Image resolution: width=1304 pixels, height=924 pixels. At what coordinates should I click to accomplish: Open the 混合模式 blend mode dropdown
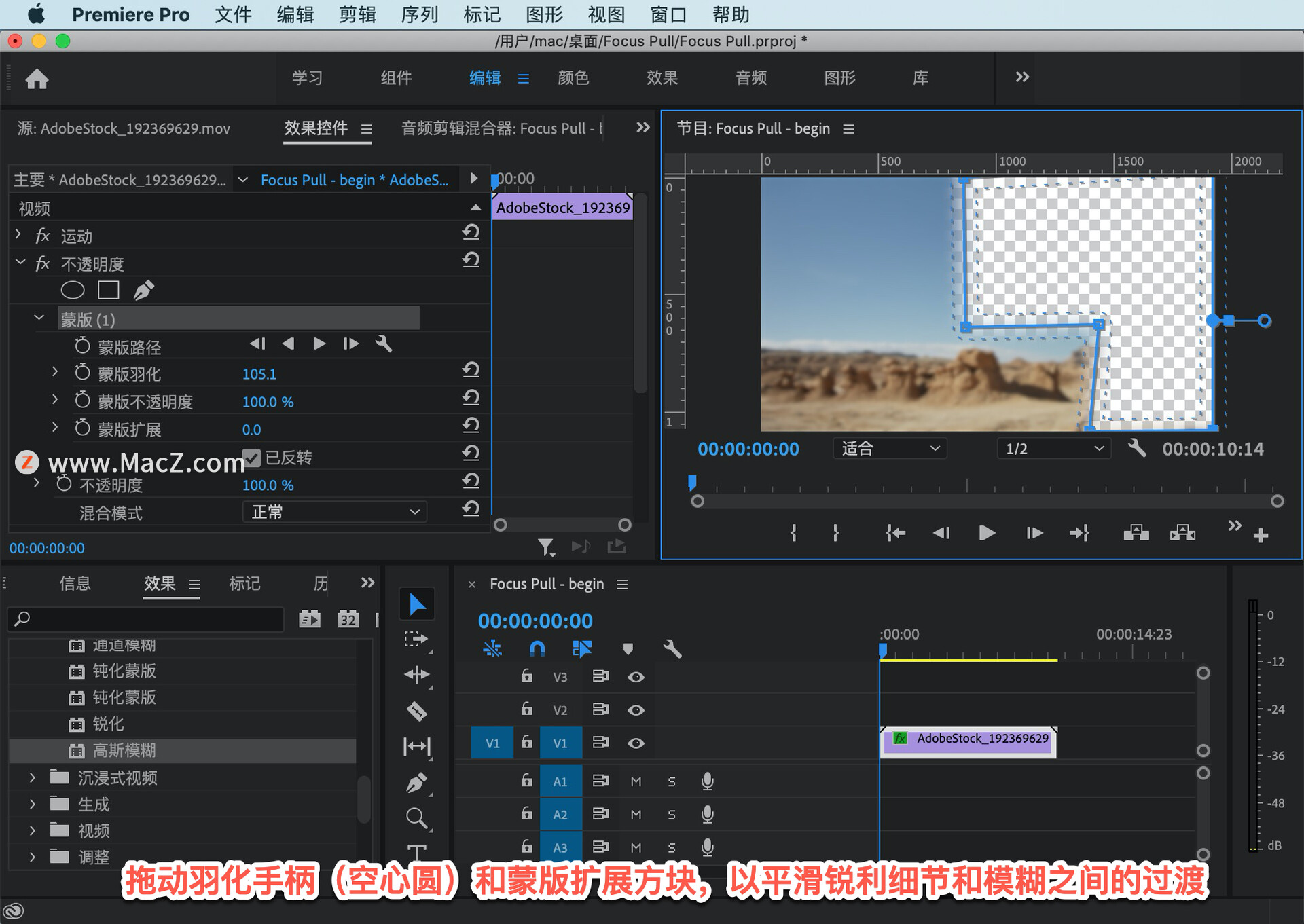coord(334,512)
